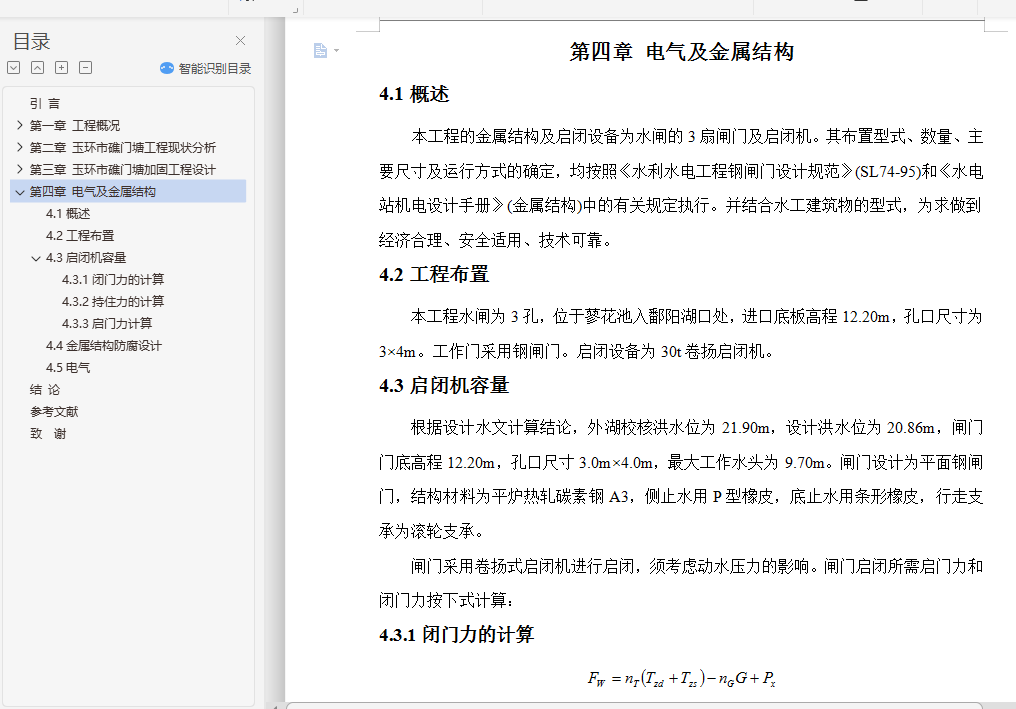Viewport: 1016px width, 709px height.
Task: Jump to 第二章 玉环市礁门塘工程现状分析
Action: point(122,147)
